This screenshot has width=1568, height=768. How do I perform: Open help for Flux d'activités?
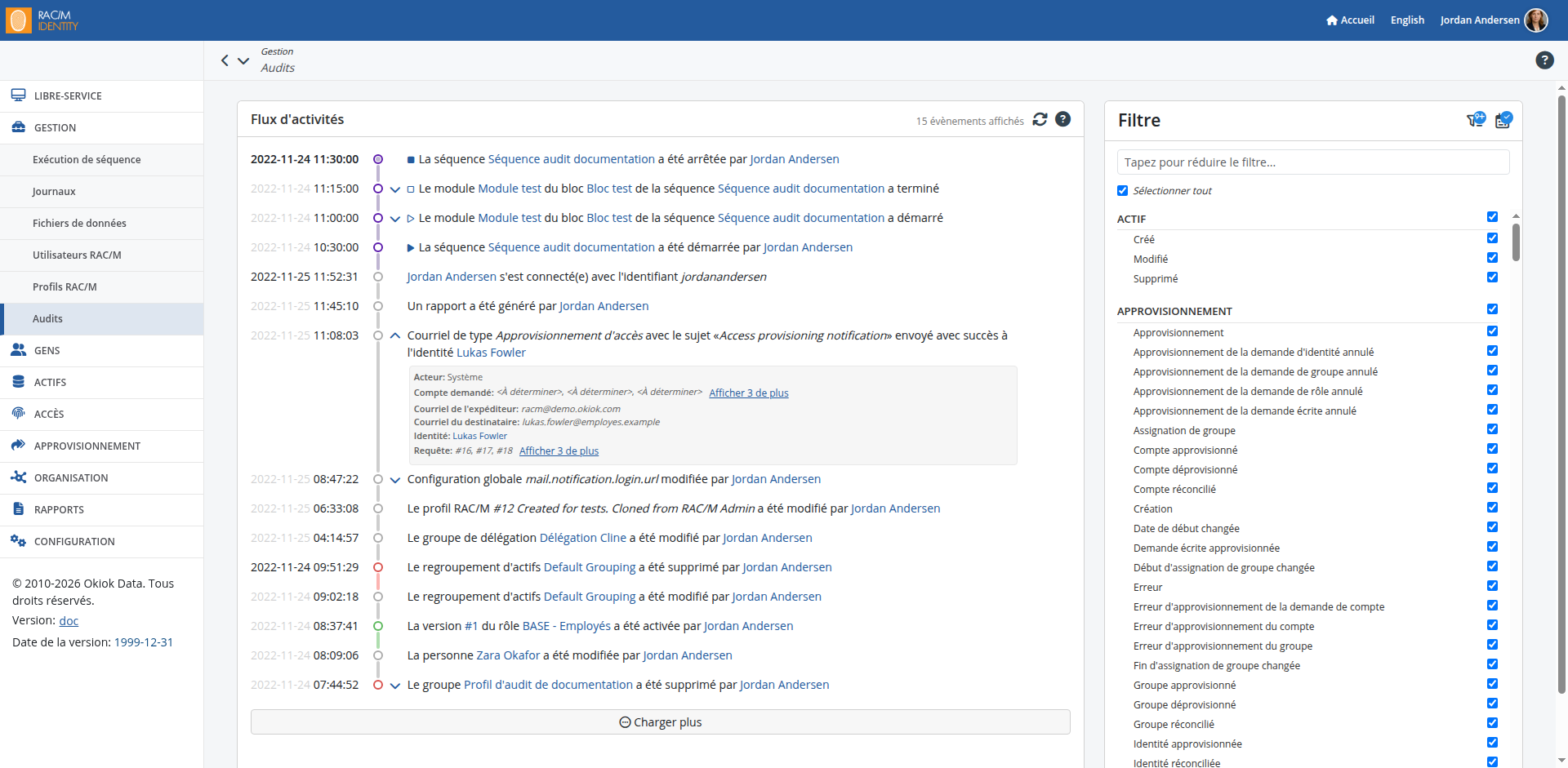[1062, 119]
